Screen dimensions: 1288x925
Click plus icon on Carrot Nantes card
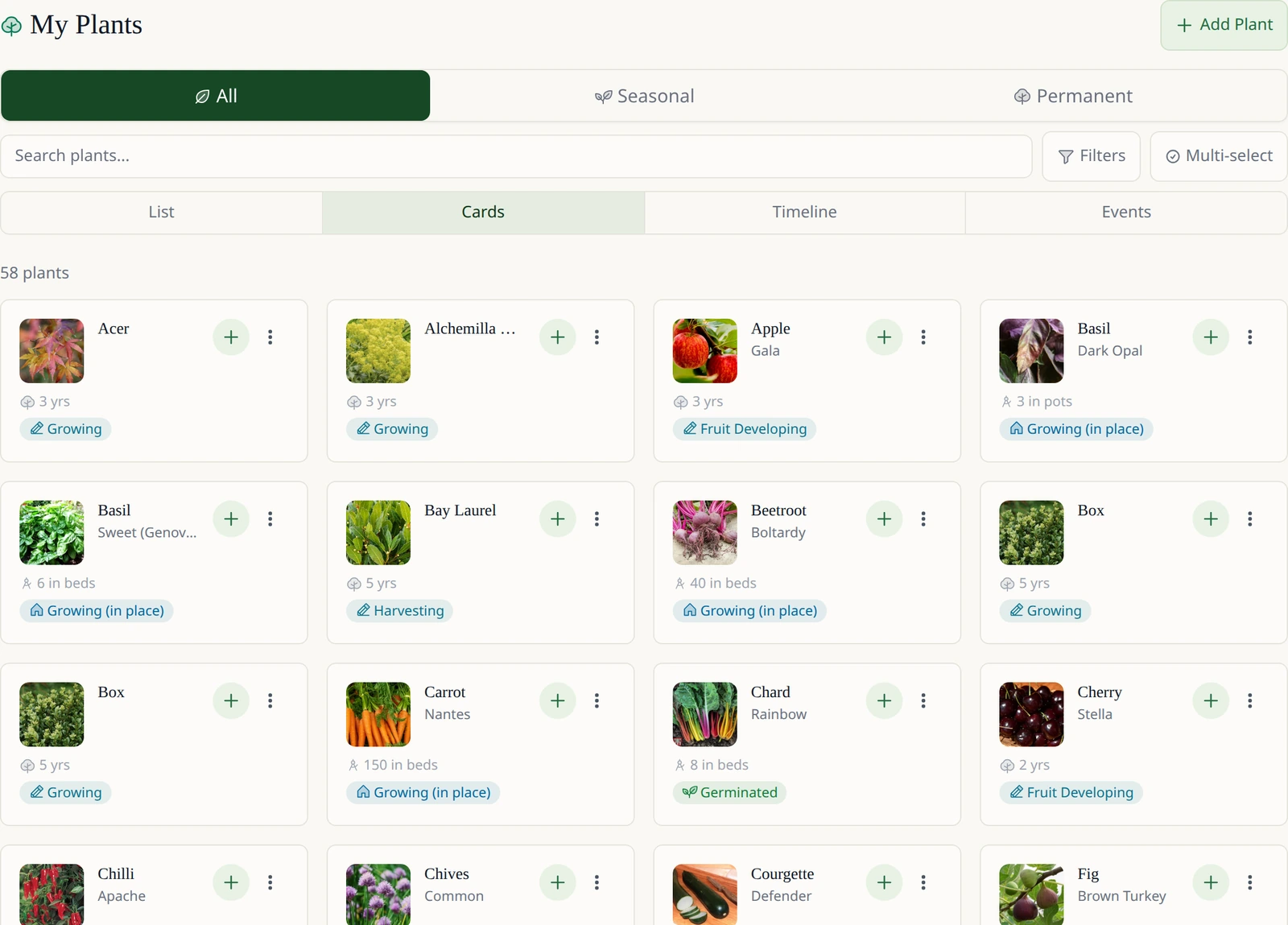point(558,701)
